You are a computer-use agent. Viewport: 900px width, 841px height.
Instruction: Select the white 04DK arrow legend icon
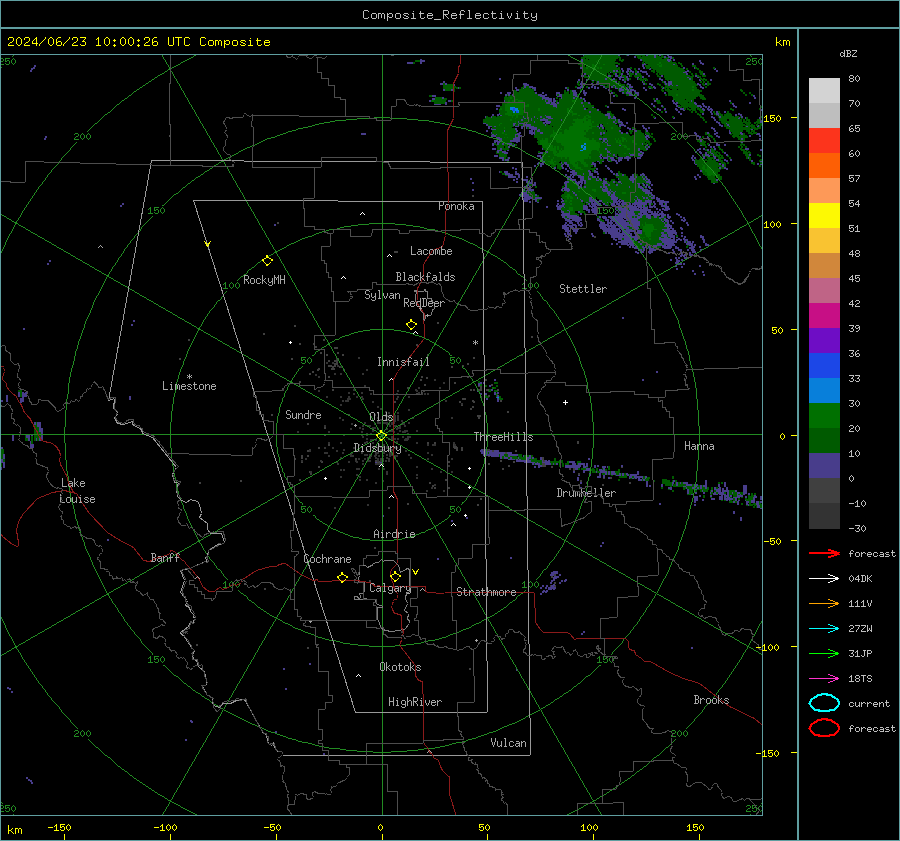point(824,579)
